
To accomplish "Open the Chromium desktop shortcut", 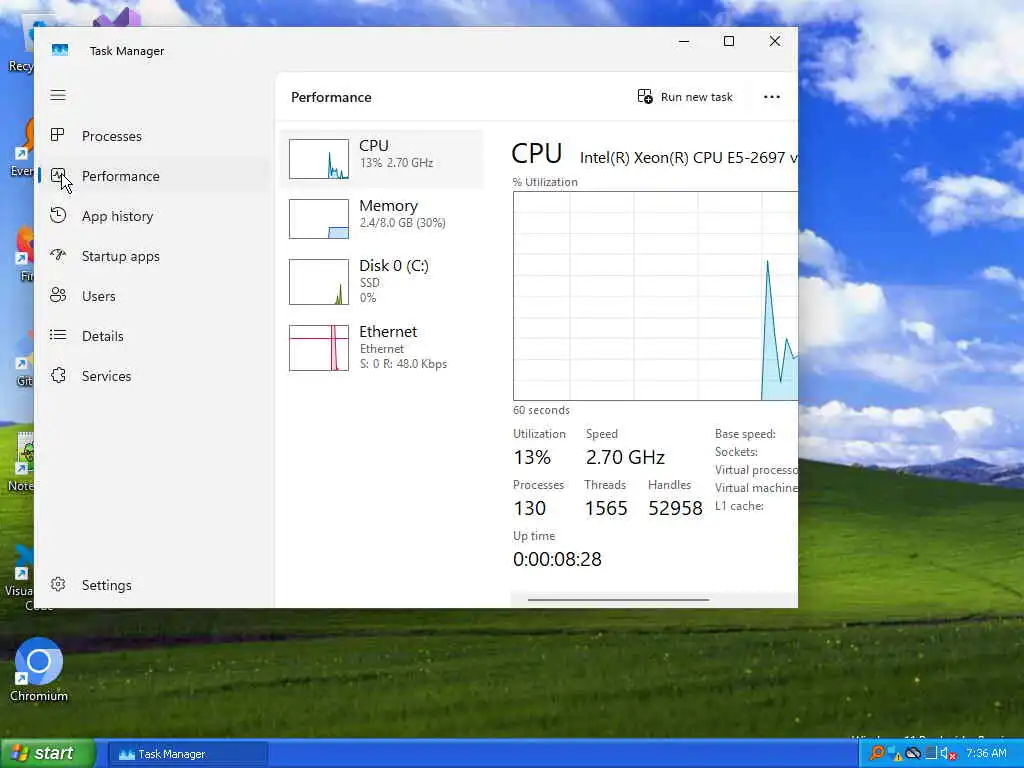I will coord(39,670).
